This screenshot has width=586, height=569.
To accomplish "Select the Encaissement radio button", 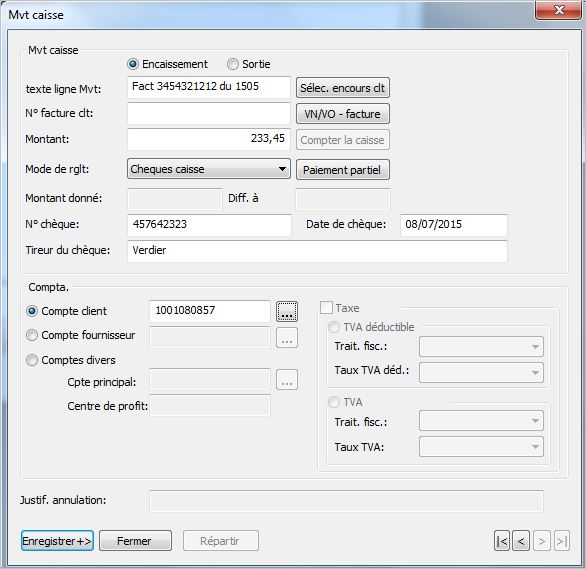I will tap(133, 64).
